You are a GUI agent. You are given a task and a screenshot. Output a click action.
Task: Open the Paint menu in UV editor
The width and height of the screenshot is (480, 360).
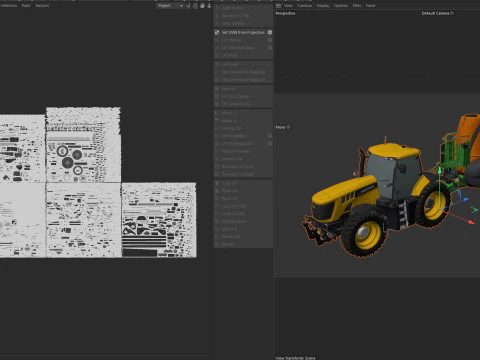[26, 6]
